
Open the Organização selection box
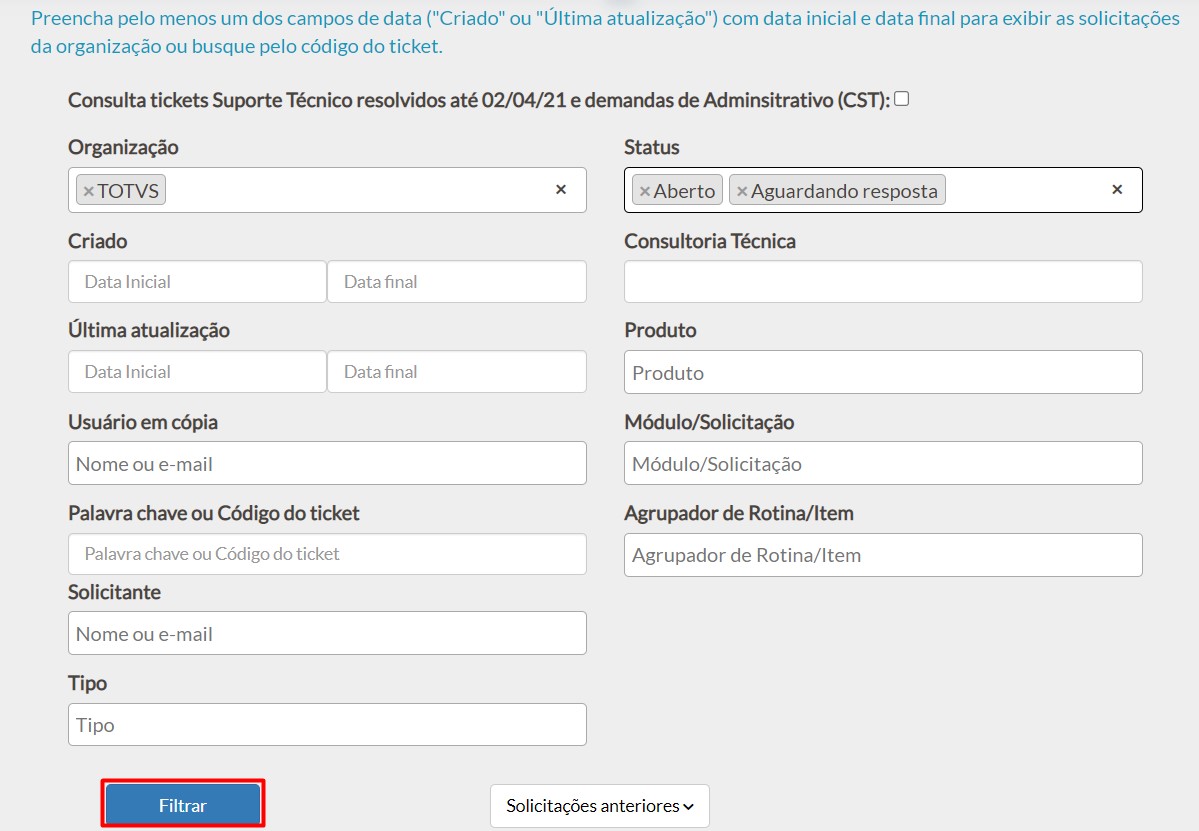327,190
